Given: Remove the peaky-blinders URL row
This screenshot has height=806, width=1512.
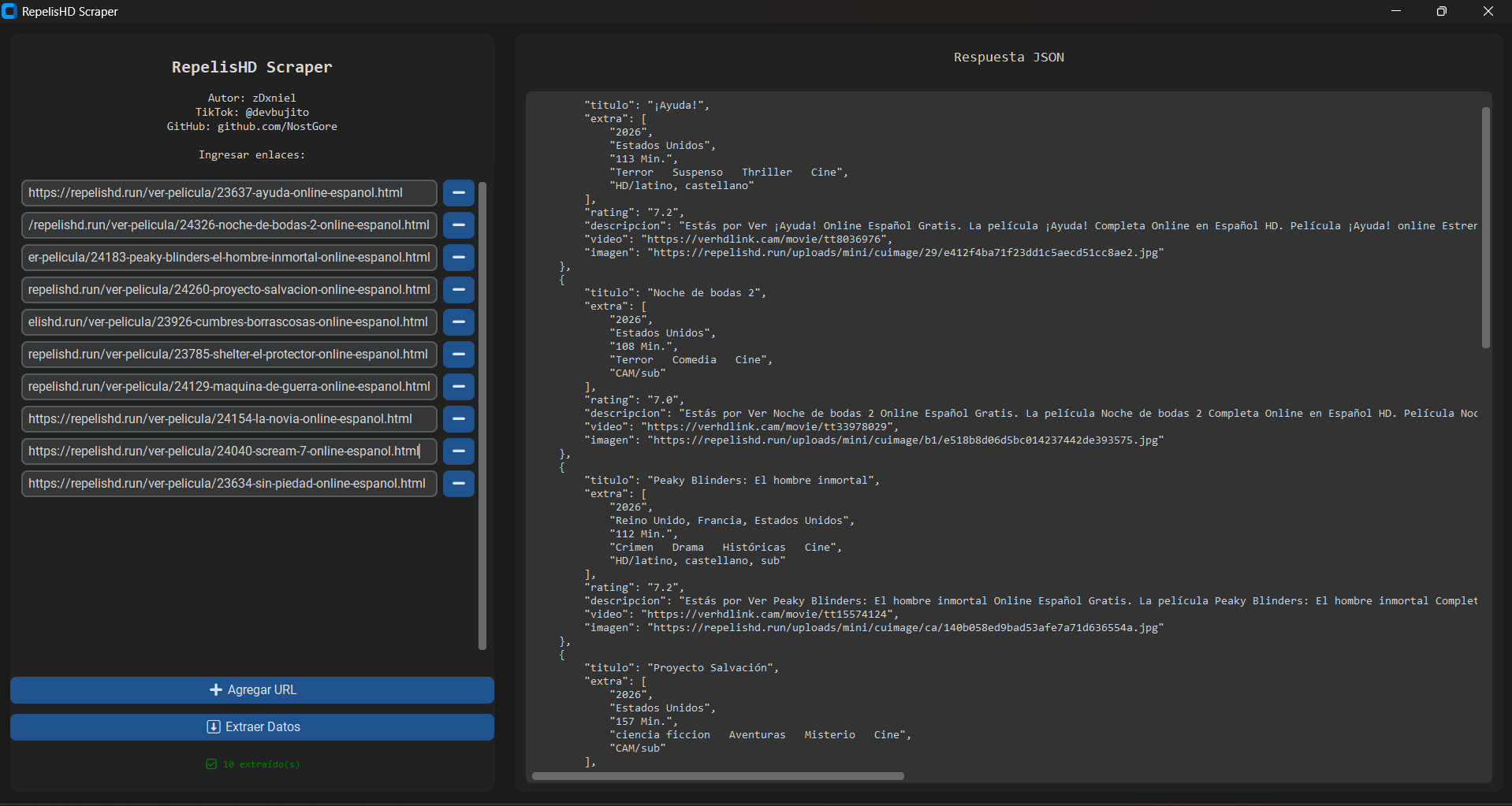Looking at the screenshot, I should tap(458, 258).
